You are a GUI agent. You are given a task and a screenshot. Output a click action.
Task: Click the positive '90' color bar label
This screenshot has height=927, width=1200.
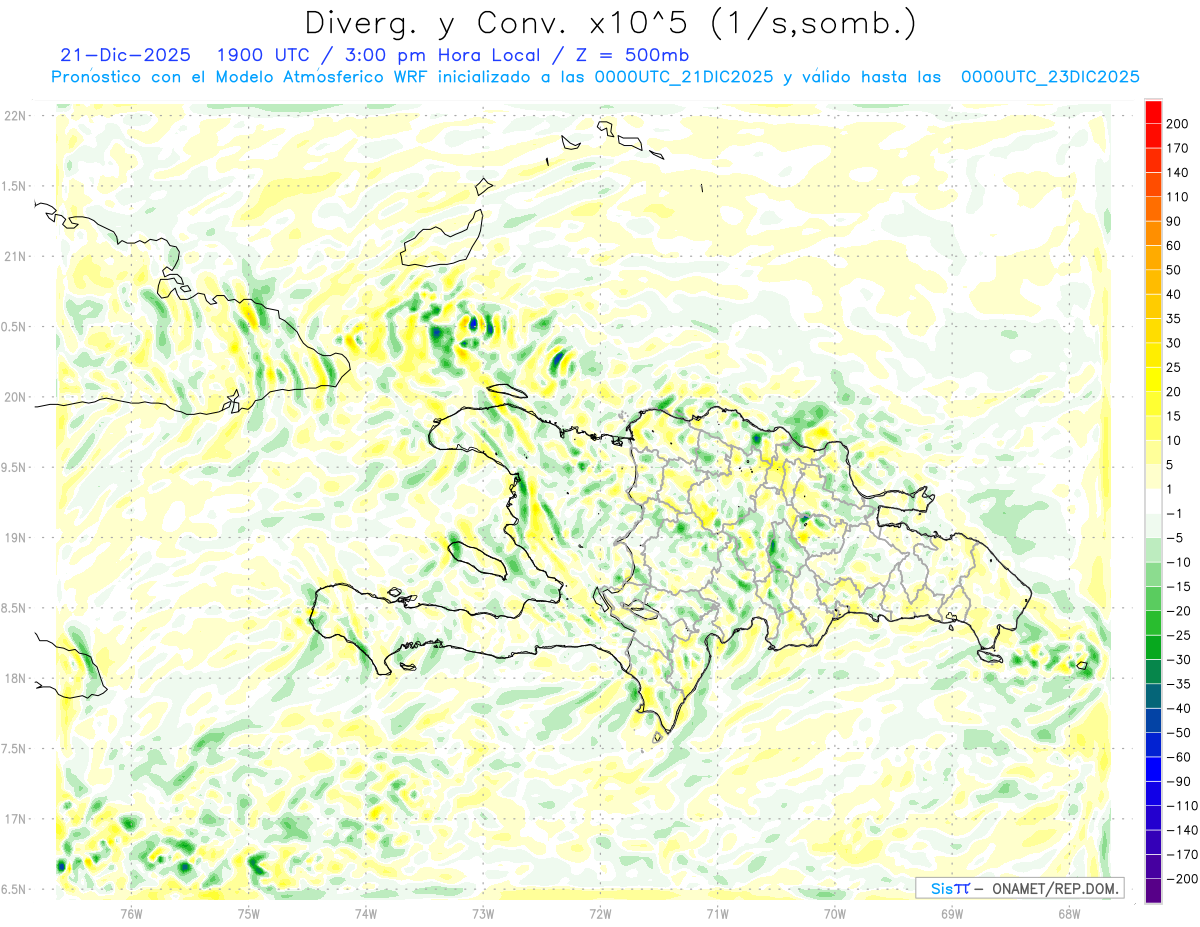pos(1174,221)
